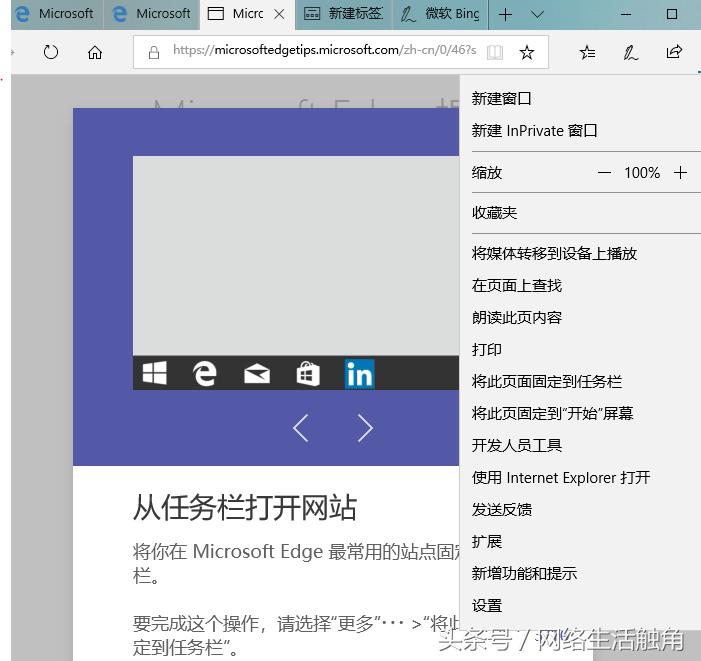This screenshot has width=701, height=661.
Task: Click the Edge icon in illustration taskbar
Action: (205, 374)
